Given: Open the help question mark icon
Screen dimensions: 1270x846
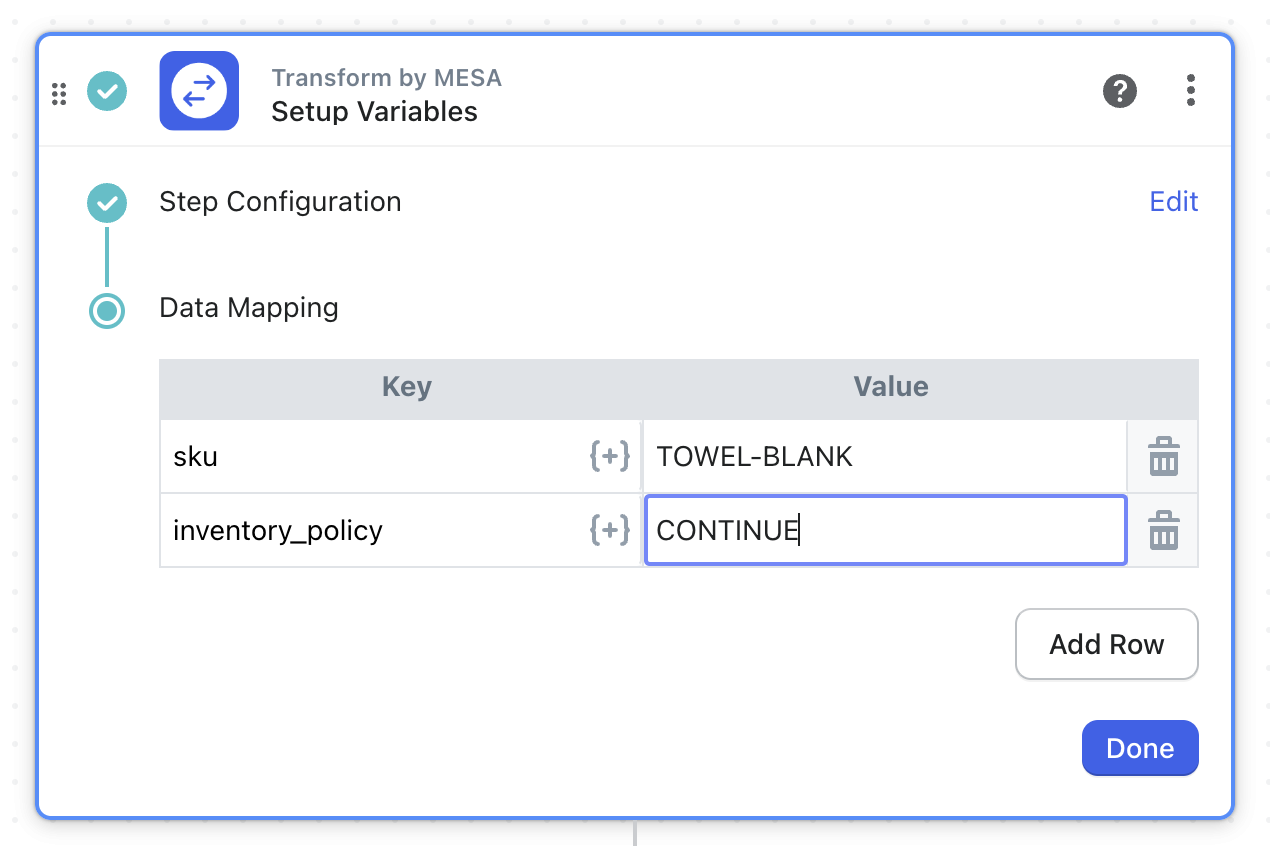Looking at the screenshot, I should pos(1120,91).
